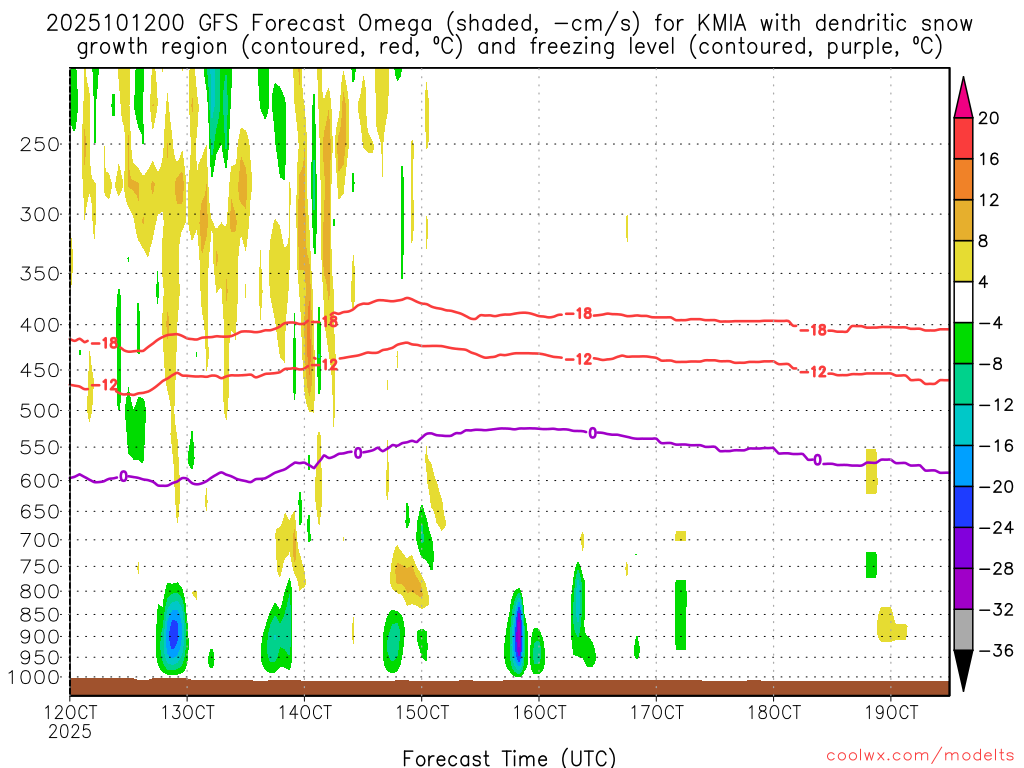Image resolution: width=1024 pixels, height=768 pixels.
Task: Click the 14OCT tick label on time axis
Action: (304, 712)
